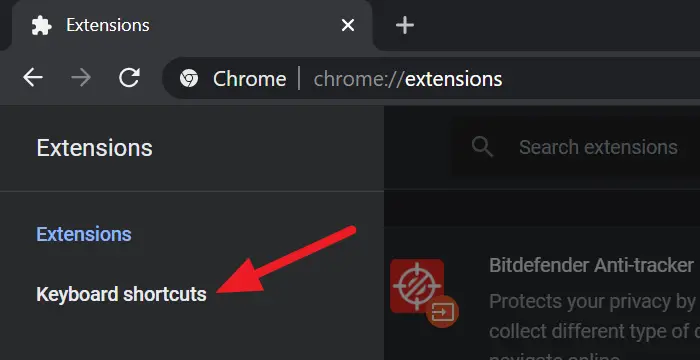700x360 pixels.
Task: Open a new tab with the plus button
Action: tap(405, 25)
